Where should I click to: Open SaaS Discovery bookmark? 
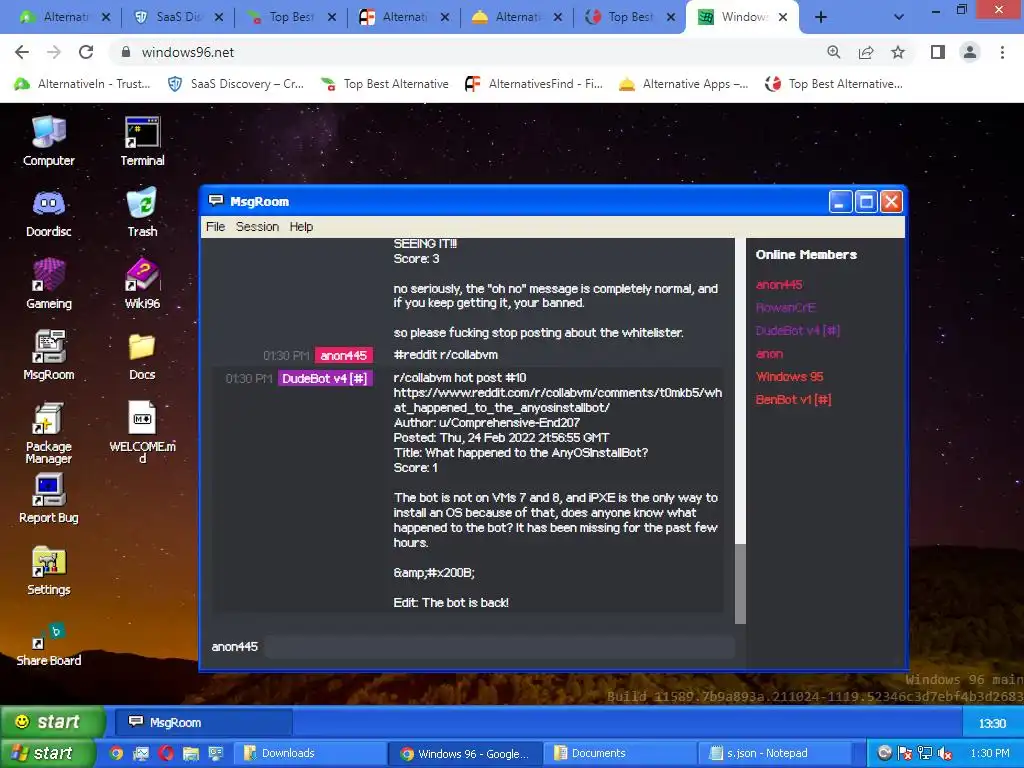236,84
